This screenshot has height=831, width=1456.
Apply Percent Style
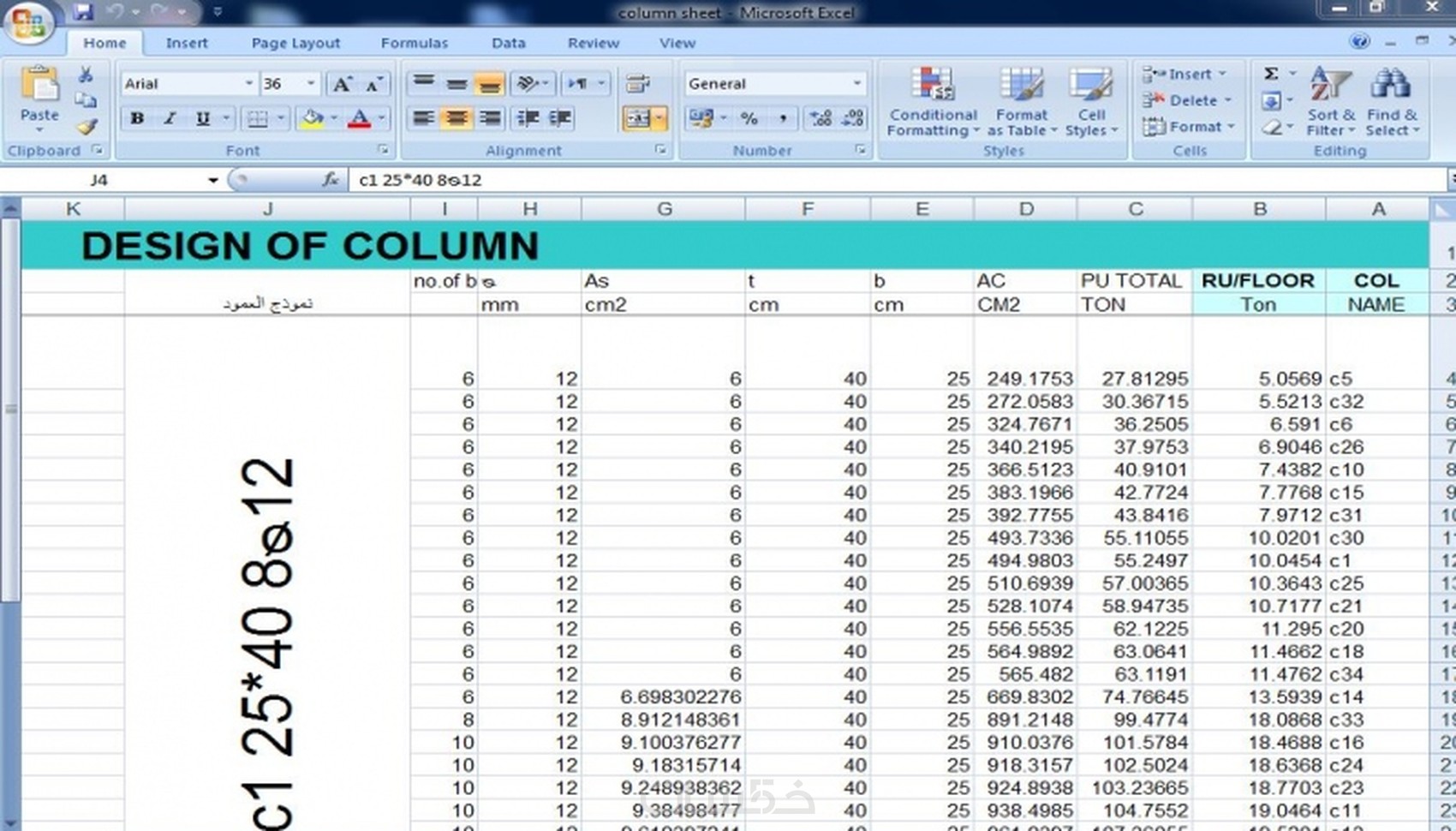pos(749,118)
